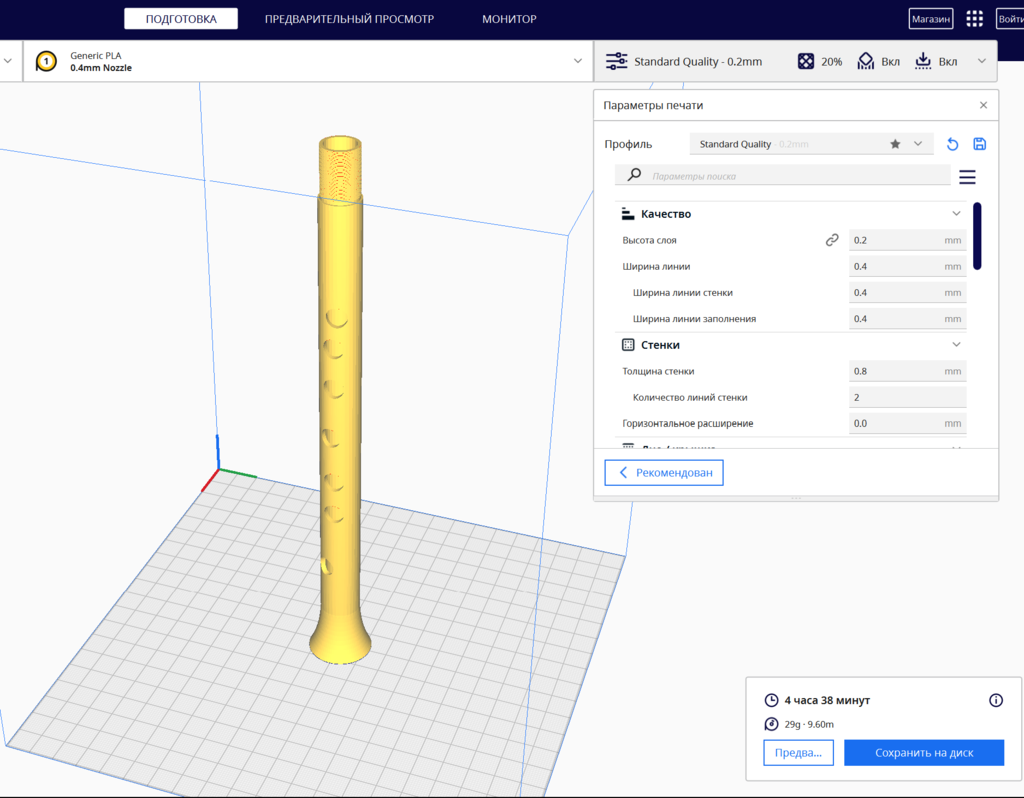1024x798 pixels.
Task: Expand the Generic PLA material dropdown chevron
Action: pos(578,61)
